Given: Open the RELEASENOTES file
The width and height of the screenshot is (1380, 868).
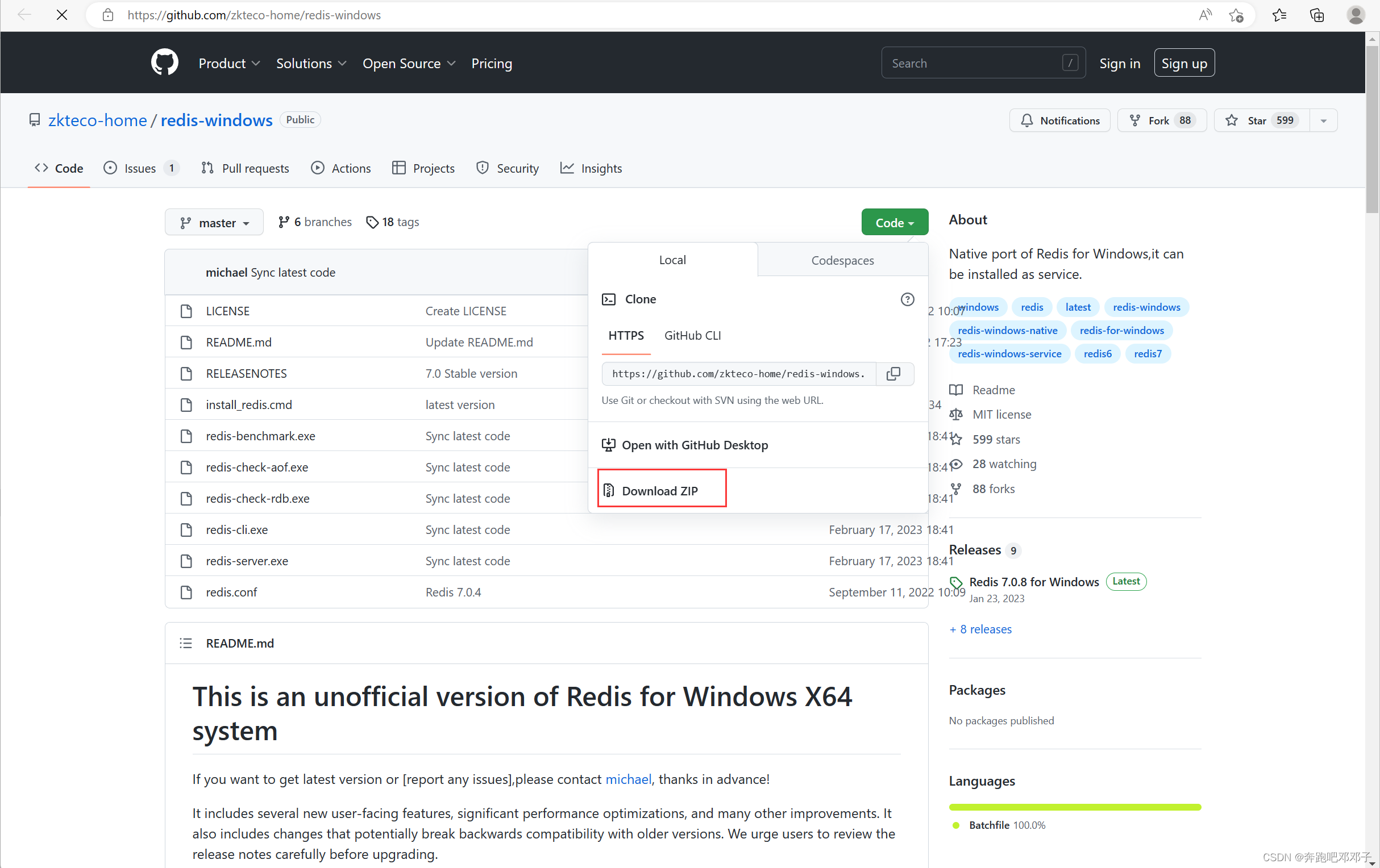Looking at the screenshot, I should click(247, 374).
